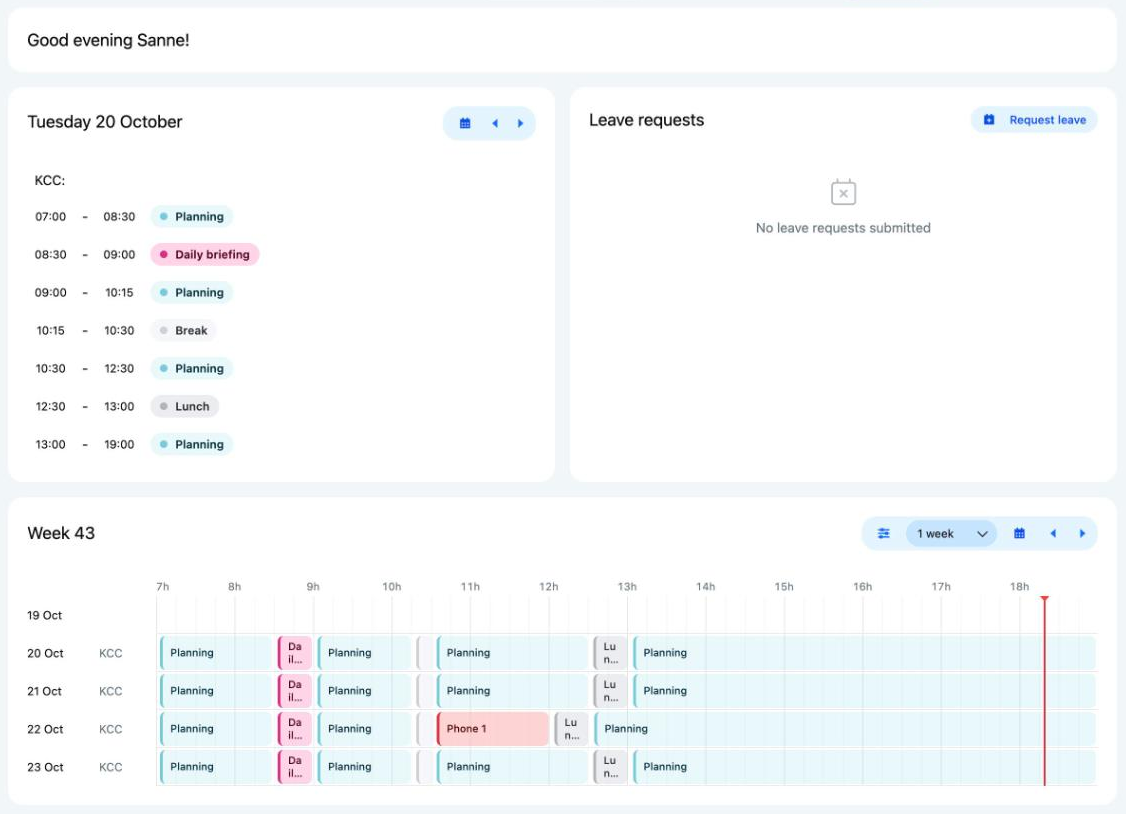Click the 'No leave requests submitted' message
1126x814 pixels.
coord(843,228)
